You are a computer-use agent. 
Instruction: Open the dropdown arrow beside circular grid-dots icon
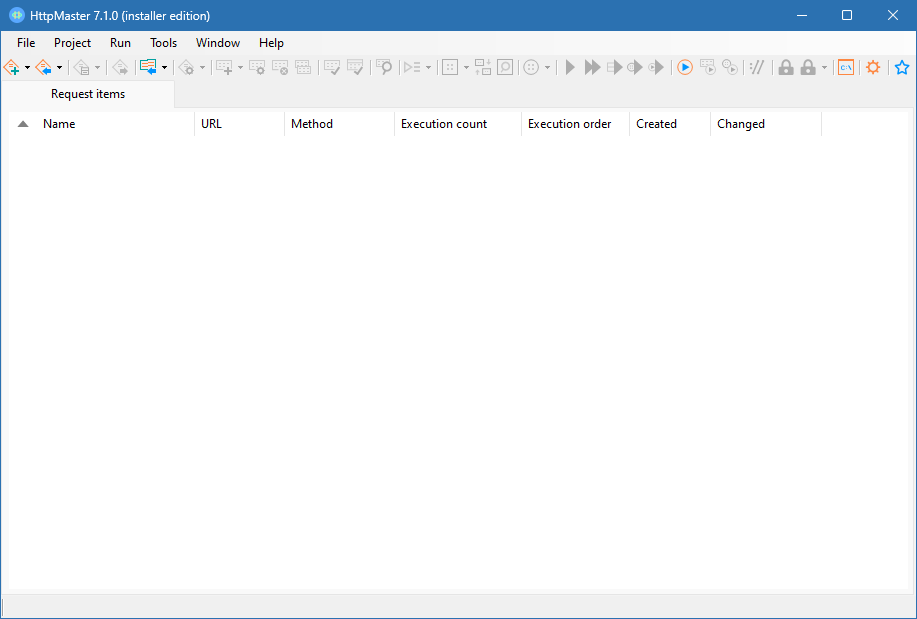547,68
